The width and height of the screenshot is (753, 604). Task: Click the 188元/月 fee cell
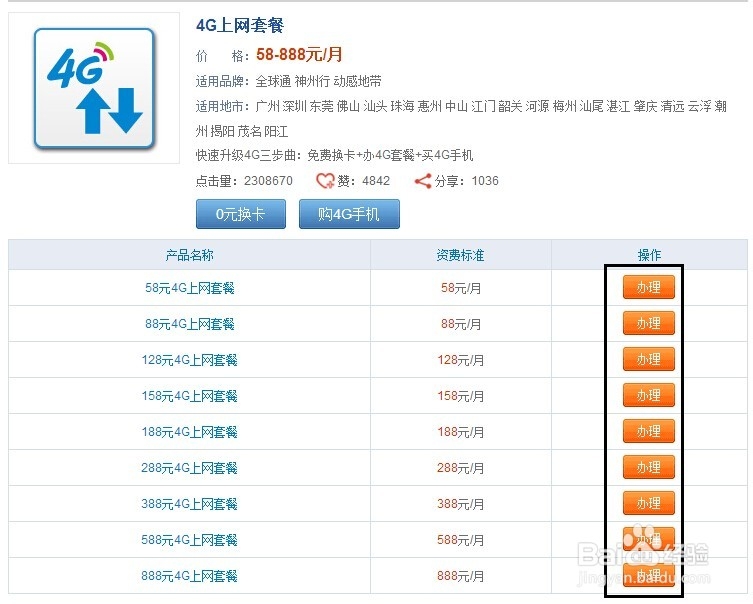tap(461, 432)
